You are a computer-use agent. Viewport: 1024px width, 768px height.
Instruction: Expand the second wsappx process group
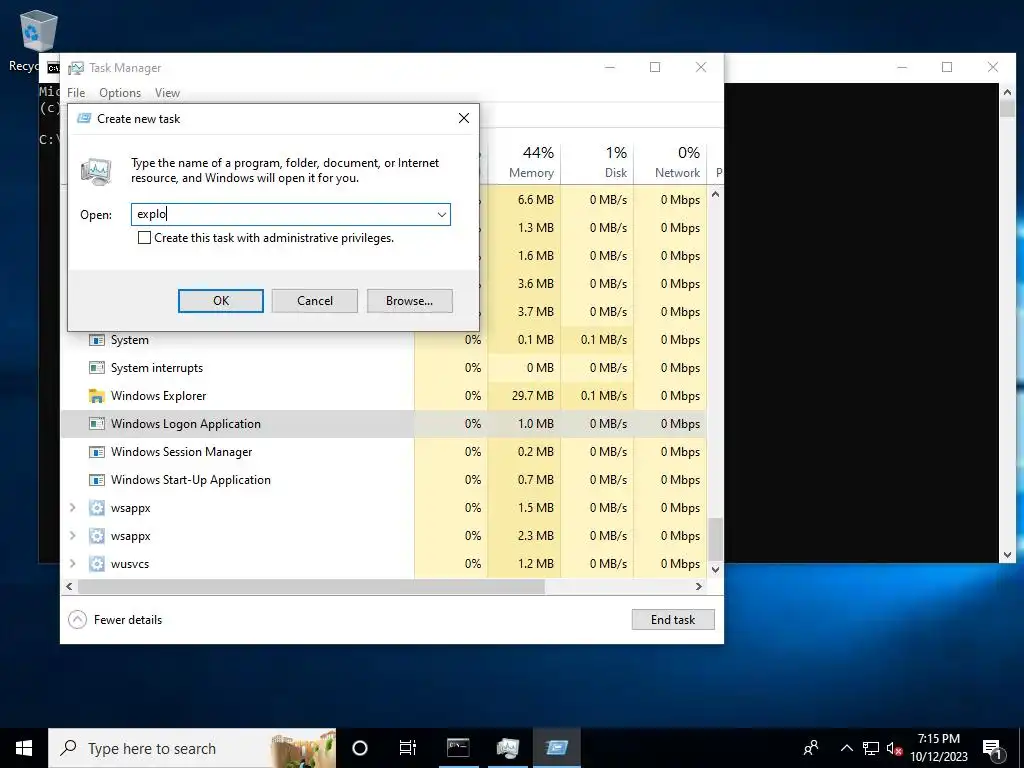(72, 536)
